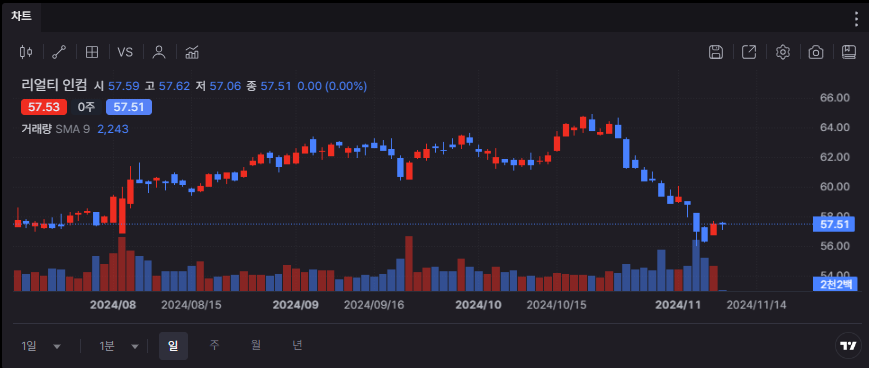Open the three-dot more options menu

pyautogui.click(x=856, y=18)
